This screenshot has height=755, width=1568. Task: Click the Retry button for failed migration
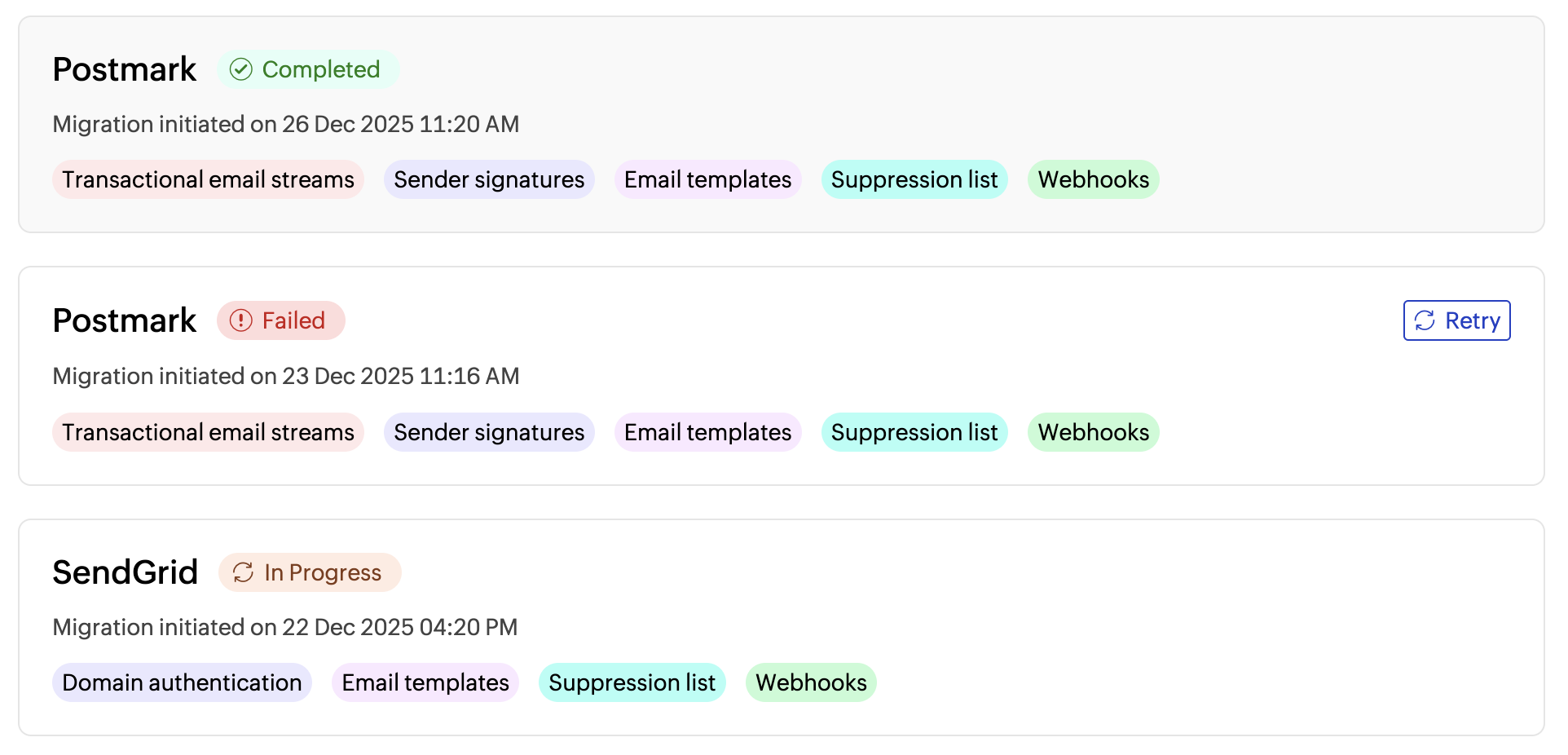1456,320
